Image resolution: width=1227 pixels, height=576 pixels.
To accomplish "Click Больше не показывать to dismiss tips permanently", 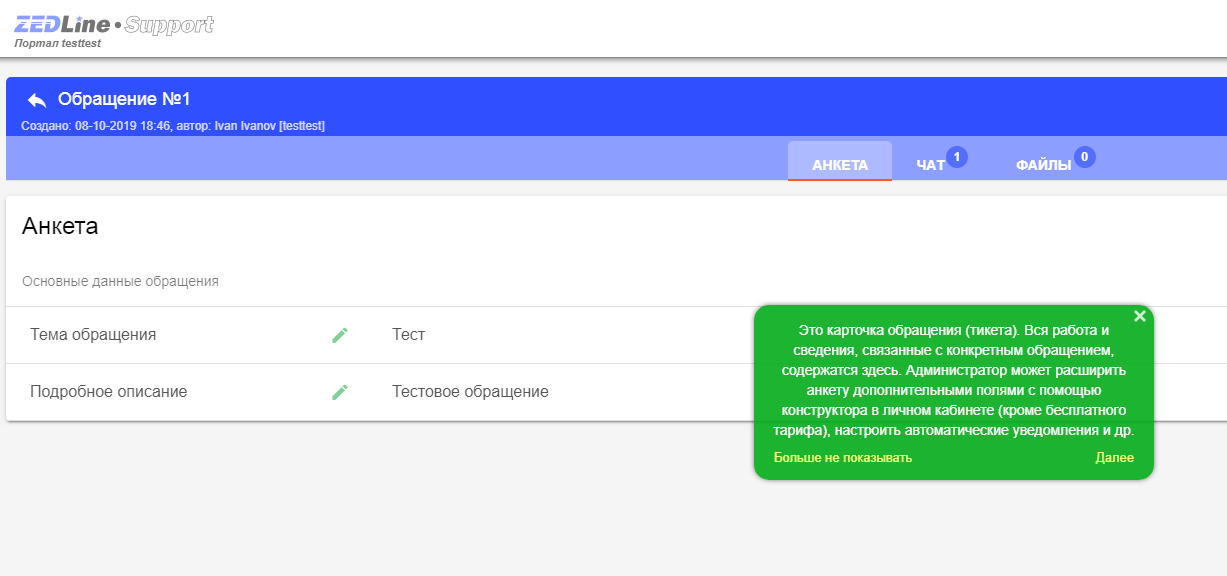I will pyautogui.click(x=843, y=457).
